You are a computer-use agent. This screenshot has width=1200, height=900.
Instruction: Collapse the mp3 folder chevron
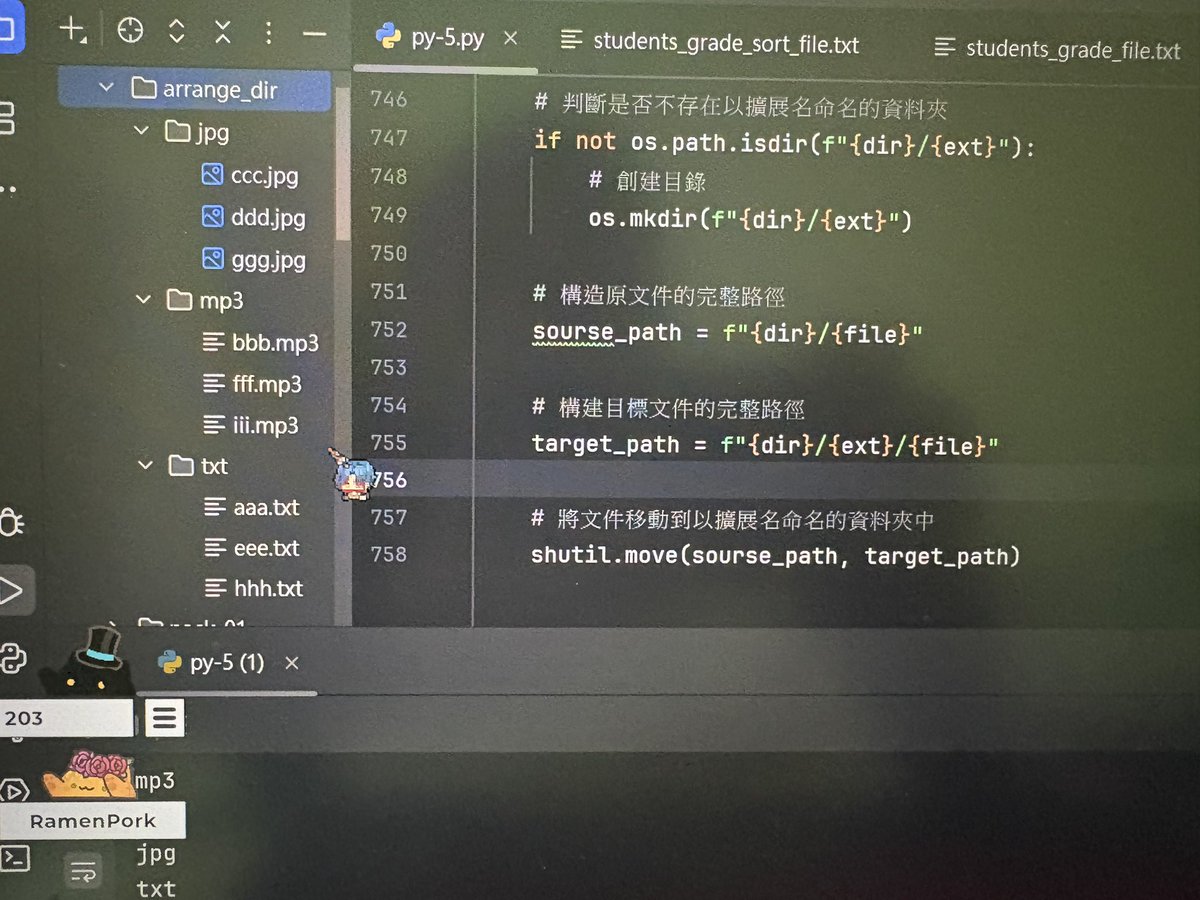coord(142,300)
